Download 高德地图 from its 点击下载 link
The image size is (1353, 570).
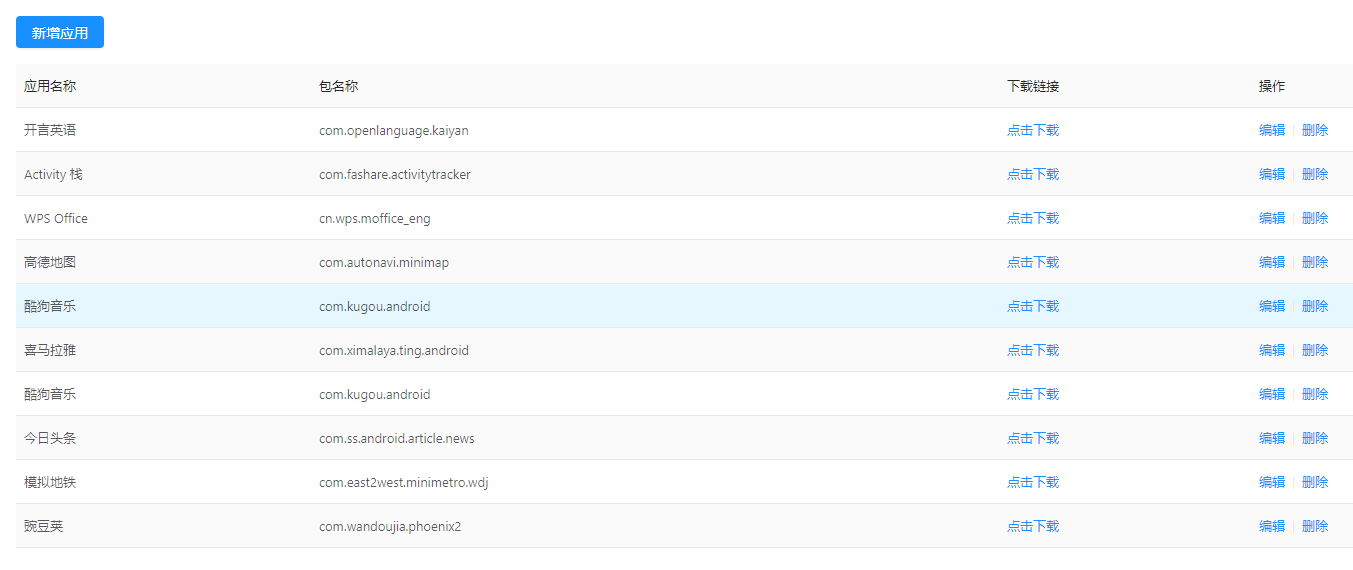click(1033, 262)
